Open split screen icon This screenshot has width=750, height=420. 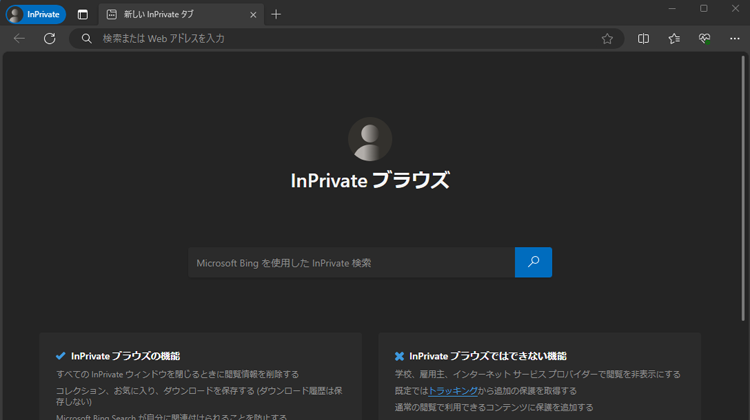643,38
